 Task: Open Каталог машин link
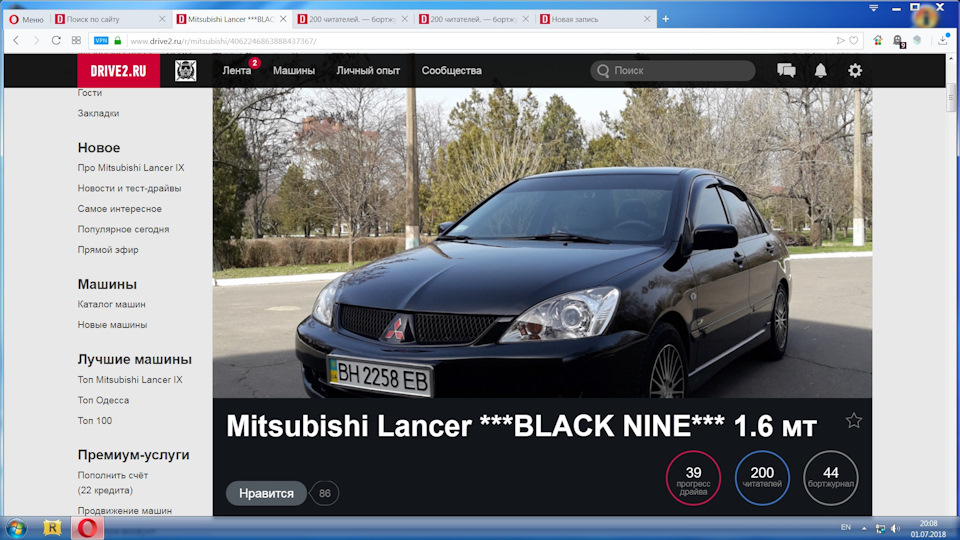point(111,304)
